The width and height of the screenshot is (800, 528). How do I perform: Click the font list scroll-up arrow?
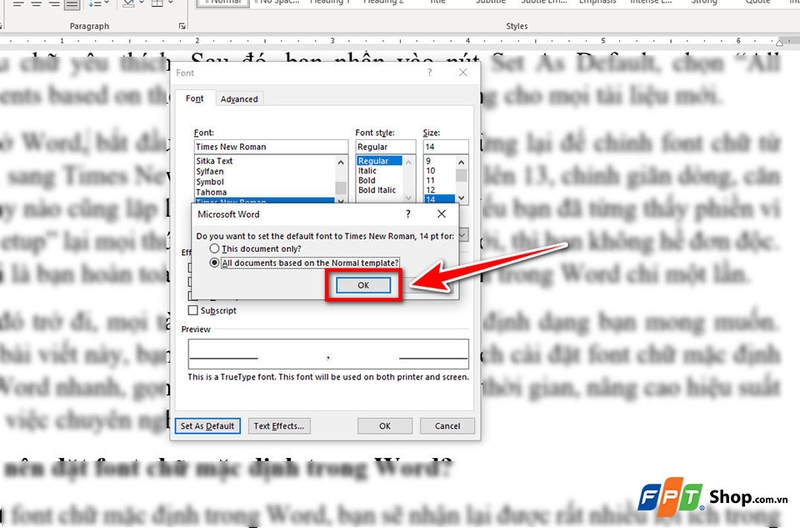[x=341, y=162]
